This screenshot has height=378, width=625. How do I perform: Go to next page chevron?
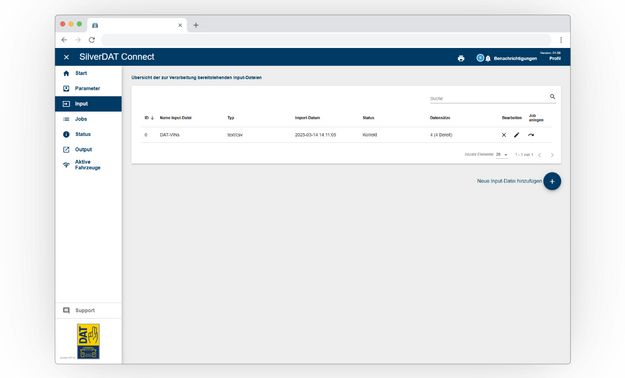[x=552, y=155]
